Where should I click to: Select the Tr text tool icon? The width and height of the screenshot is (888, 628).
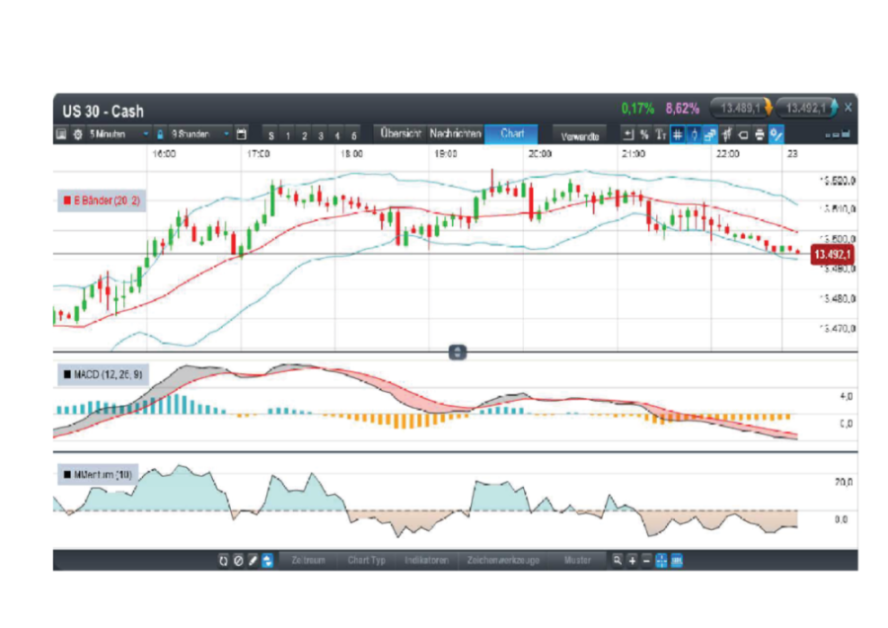[660, 134]
